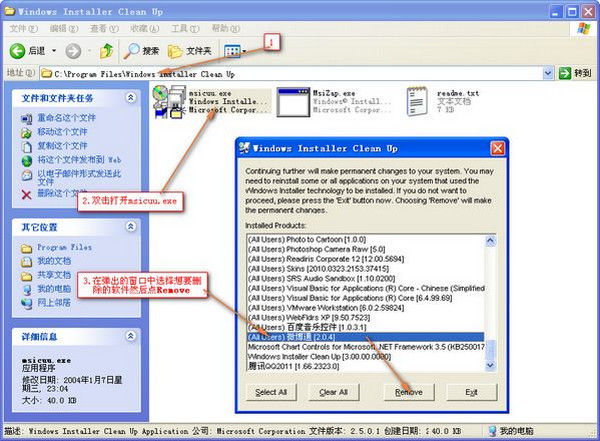Open the readme.txt document icon
Image resolution: width=600 pixels, height=441 pixels.
420,101
